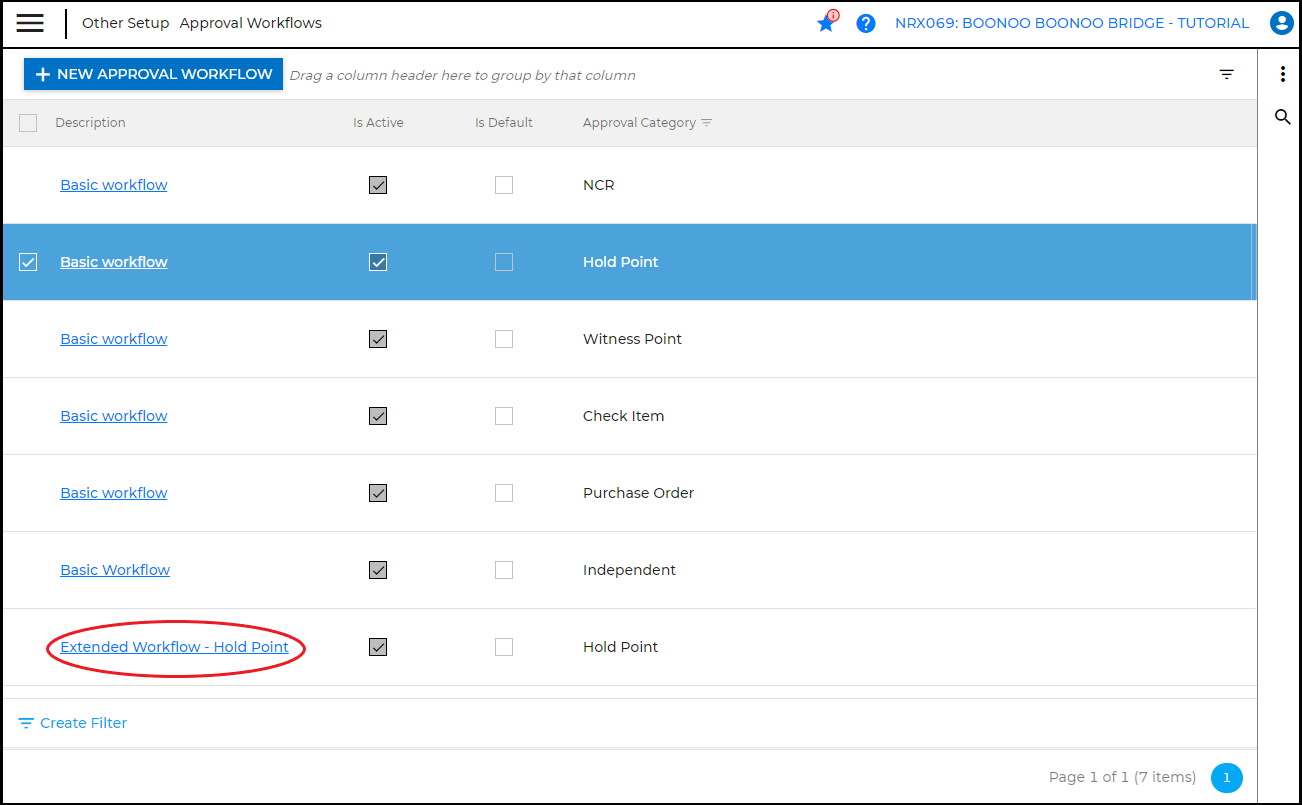The image size is (1302, 805).
Task: Click the search magnifier icon in sidebar
Action: 1282,118
